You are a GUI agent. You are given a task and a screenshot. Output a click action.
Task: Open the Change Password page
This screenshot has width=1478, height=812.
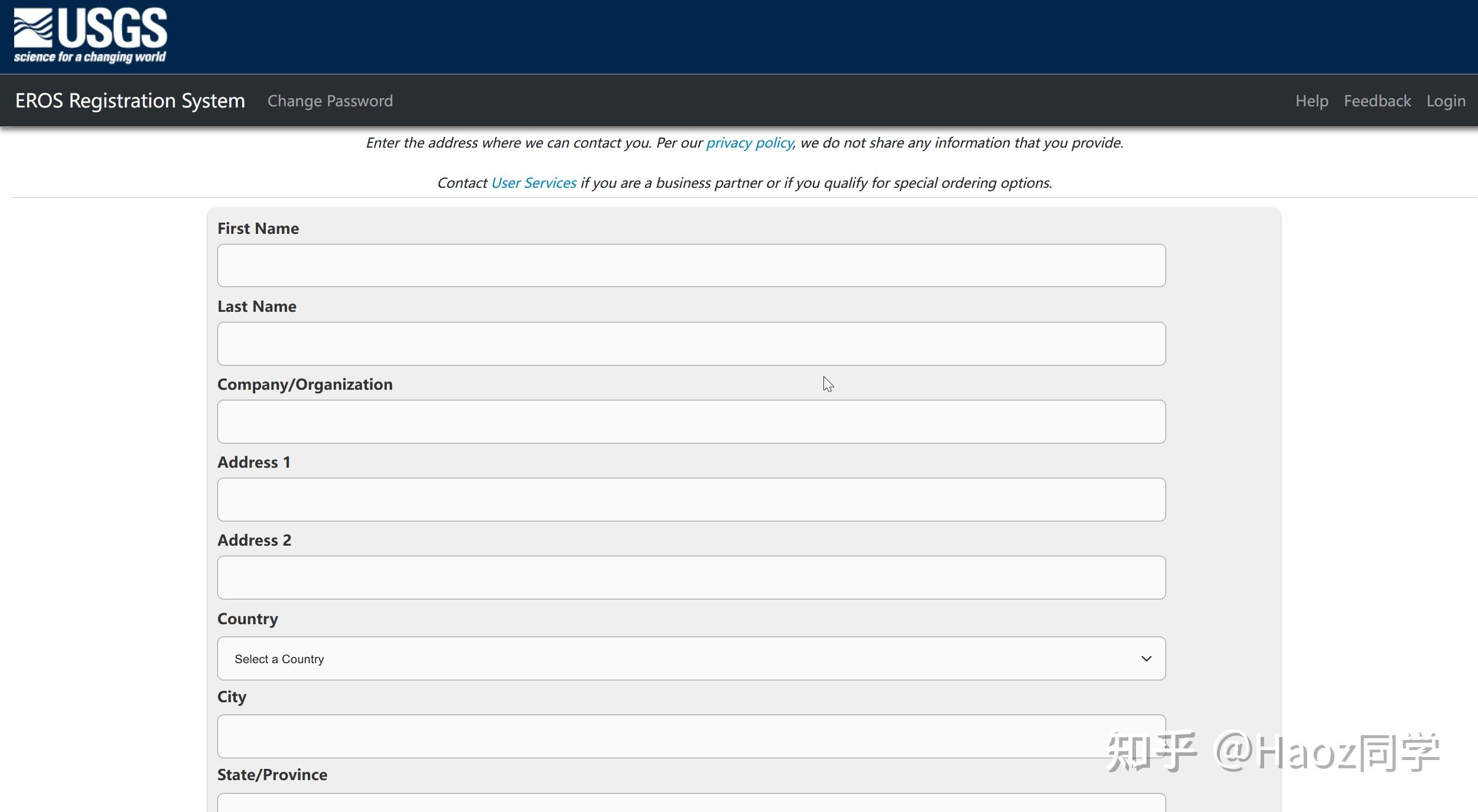coord(330,101)
